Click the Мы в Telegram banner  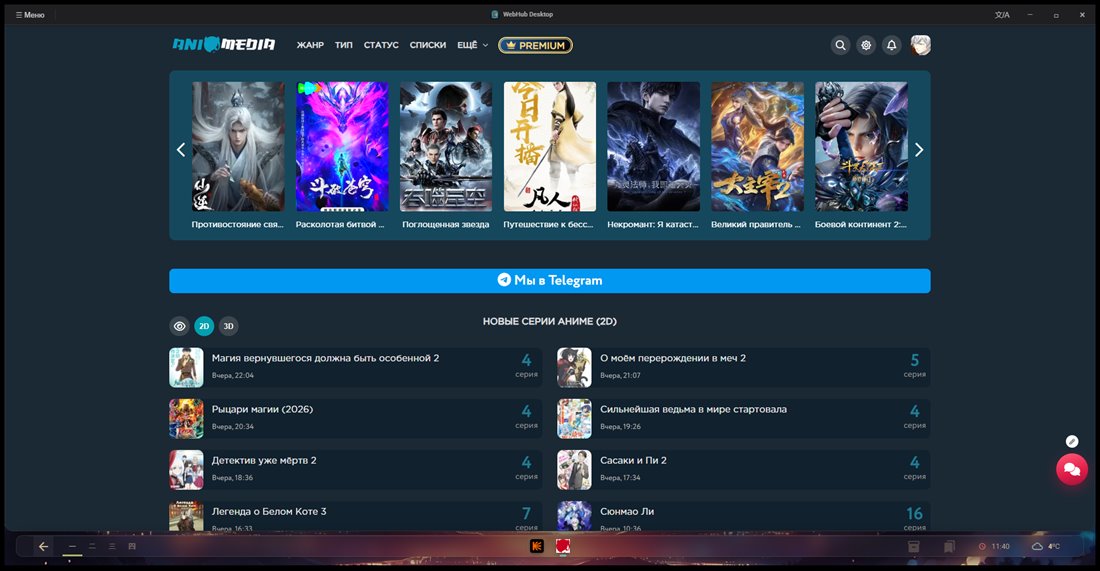(x=550, y=281)
